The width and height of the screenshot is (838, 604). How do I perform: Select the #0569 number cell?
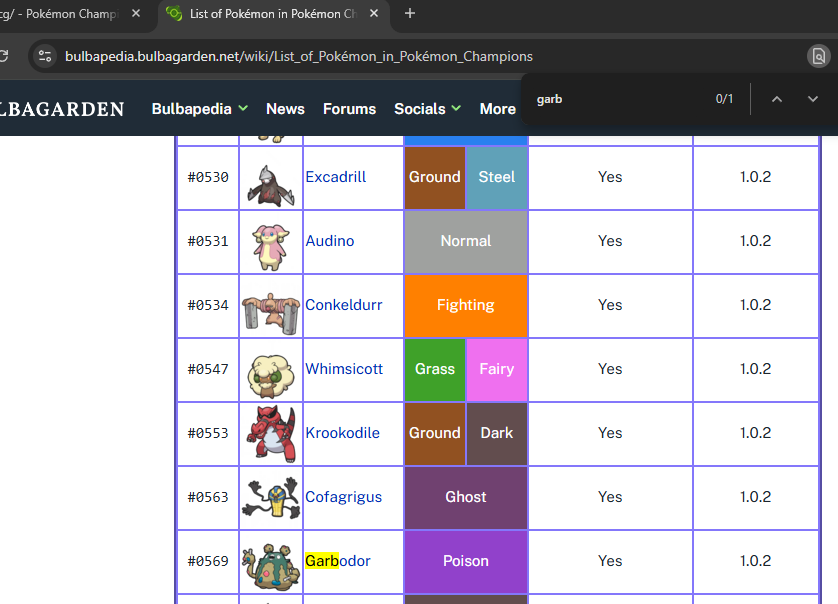pos(208,561)
